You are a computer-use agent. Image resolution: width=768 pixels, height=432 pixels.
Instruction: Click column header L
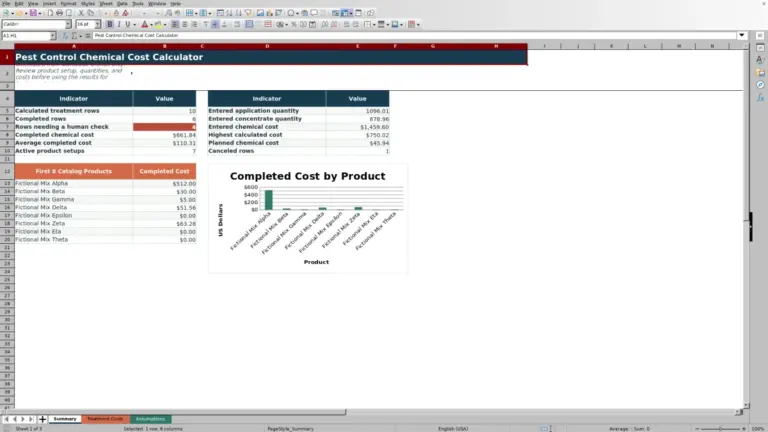(x=645, y=46)
